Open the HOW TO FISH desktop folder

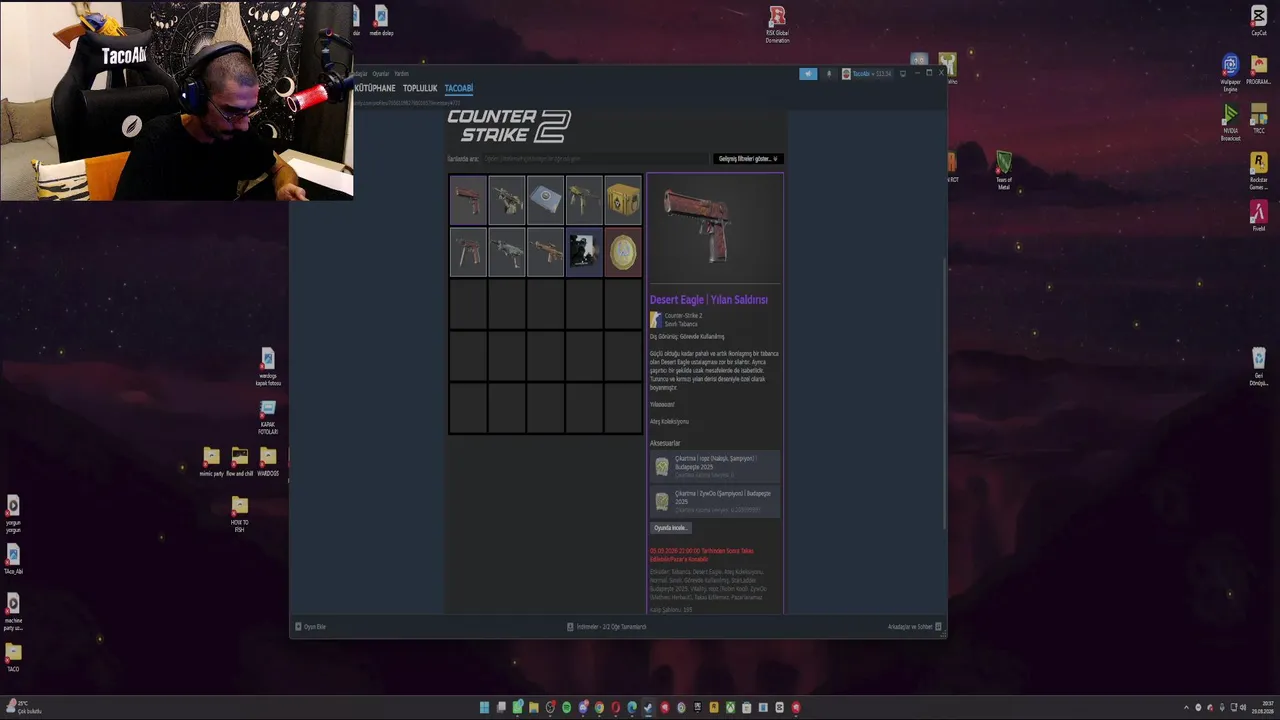[240, 515]
